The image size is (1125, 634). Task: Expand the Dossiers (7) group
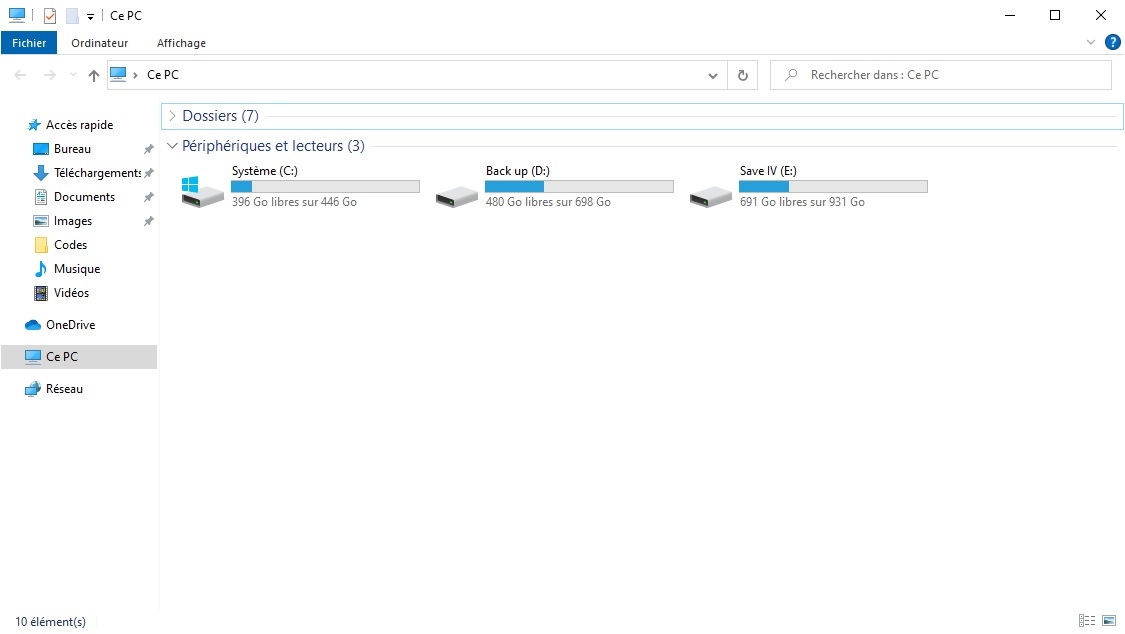[x=172, y=115]
